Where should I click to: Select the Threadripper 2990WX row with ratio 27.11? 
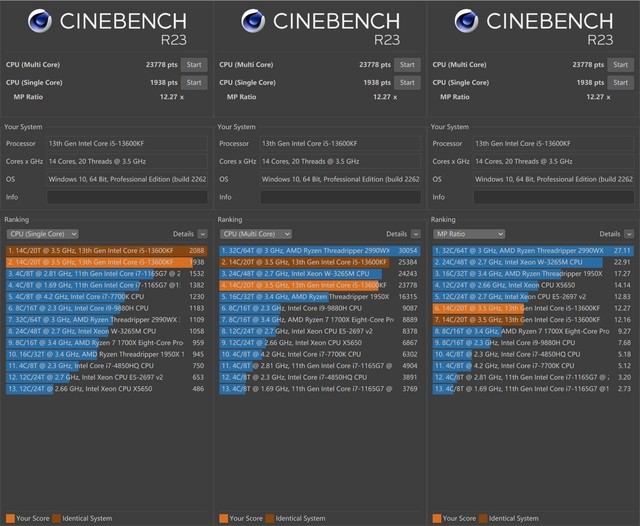[533, 251]
